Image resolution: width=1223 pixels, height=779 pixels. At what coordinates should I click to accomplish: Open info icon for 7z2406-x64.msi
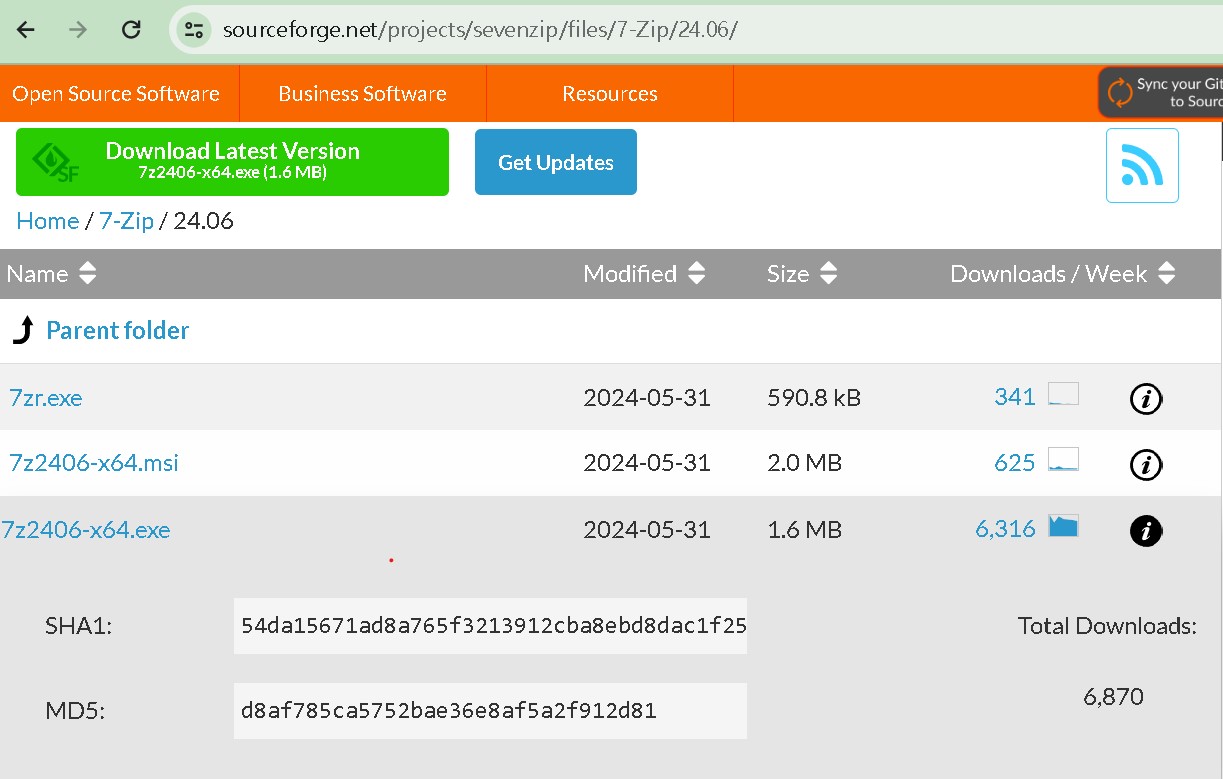point(1145,464)
